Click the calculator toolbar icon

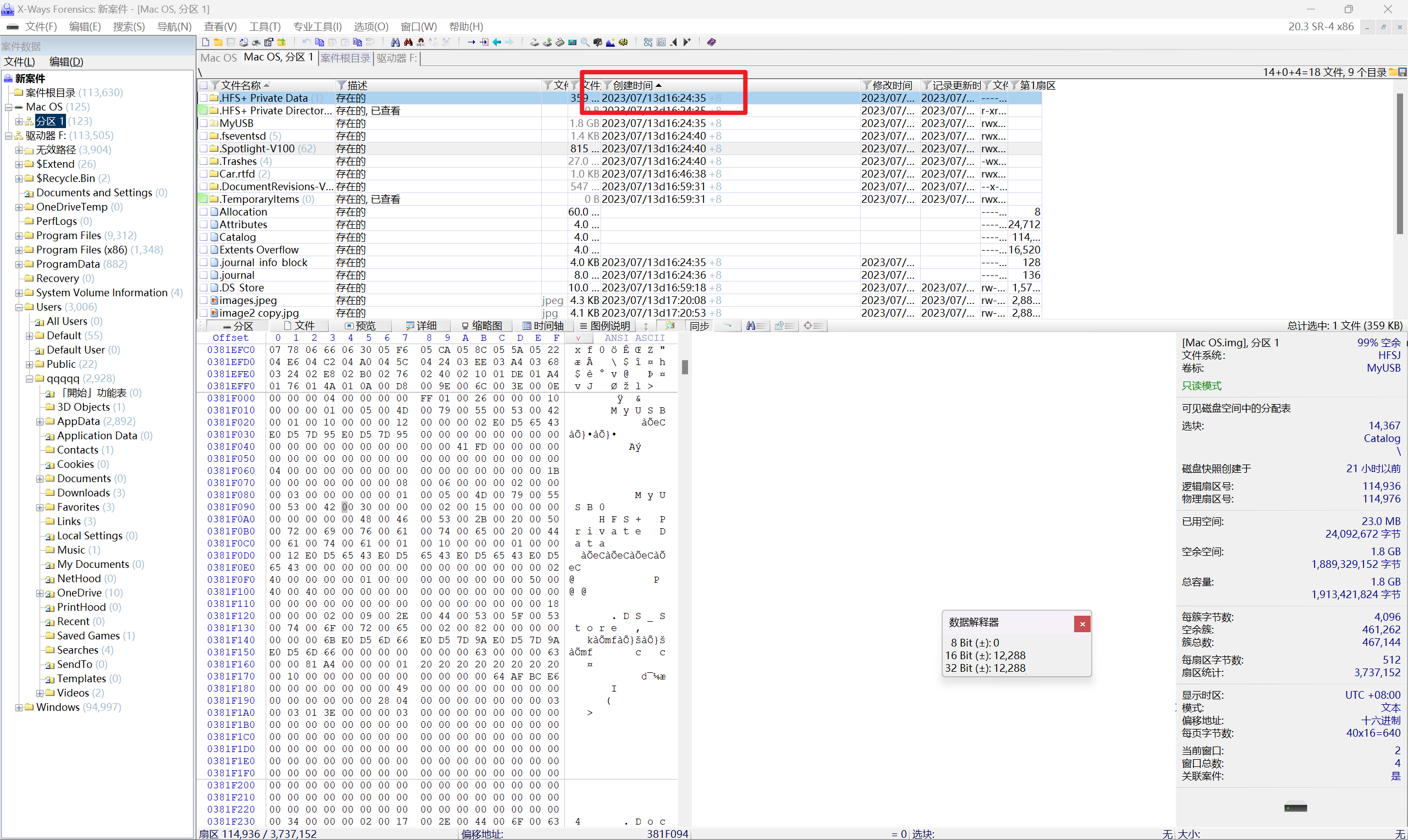(573, 42)
